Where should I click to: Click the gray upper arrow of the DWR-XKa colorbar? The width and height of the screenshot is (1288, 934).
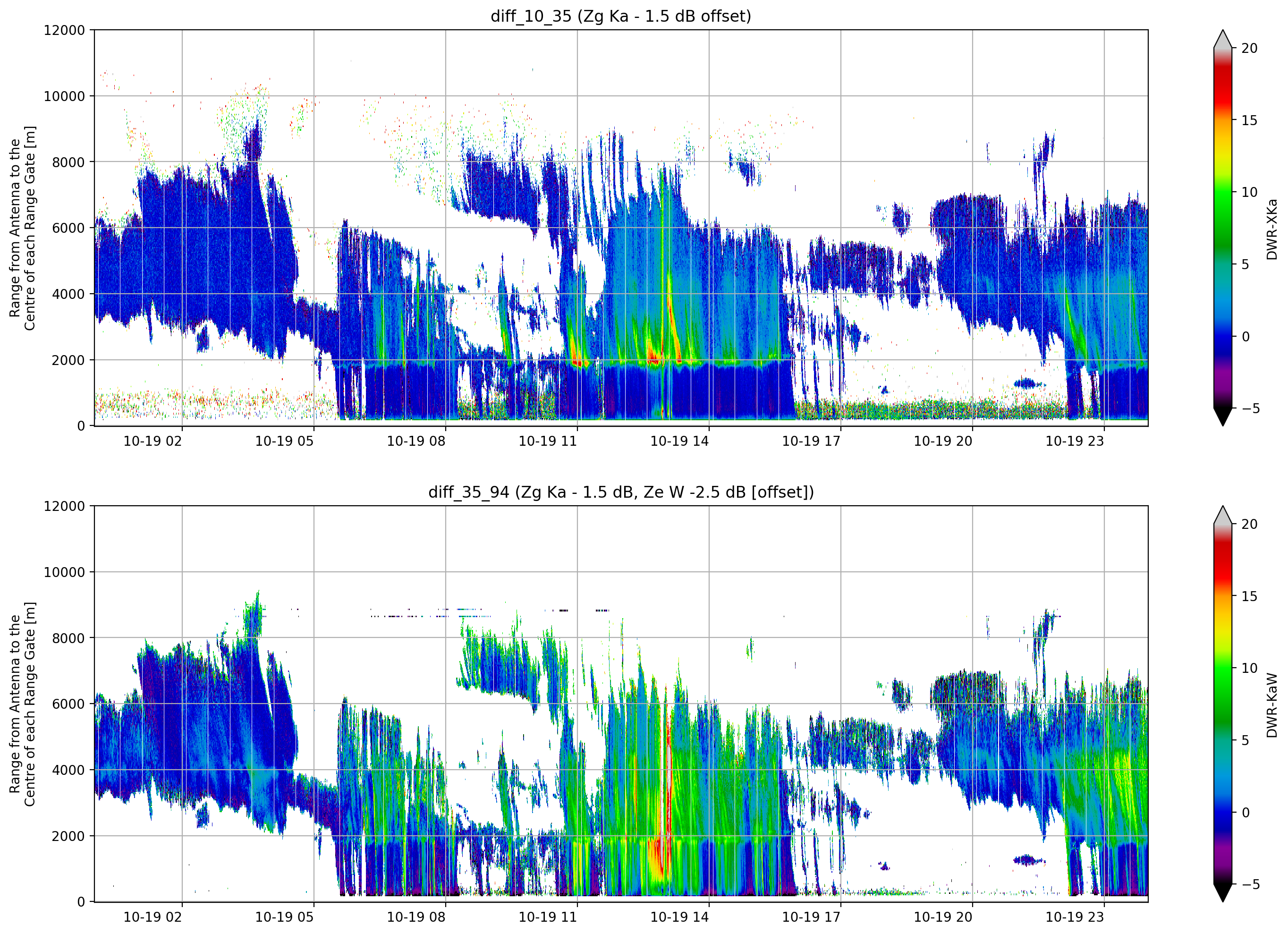tap(1223, 39)
